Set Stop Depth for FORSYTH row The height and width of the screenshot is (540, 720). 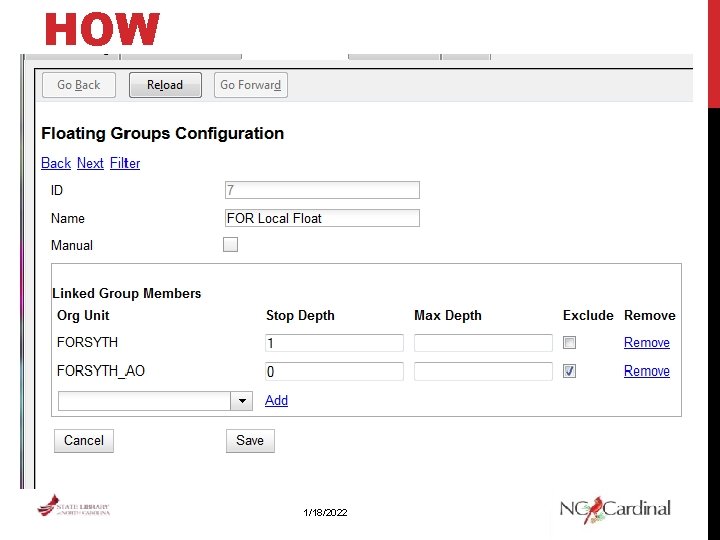pyautogui.click(x=334, y=343)
